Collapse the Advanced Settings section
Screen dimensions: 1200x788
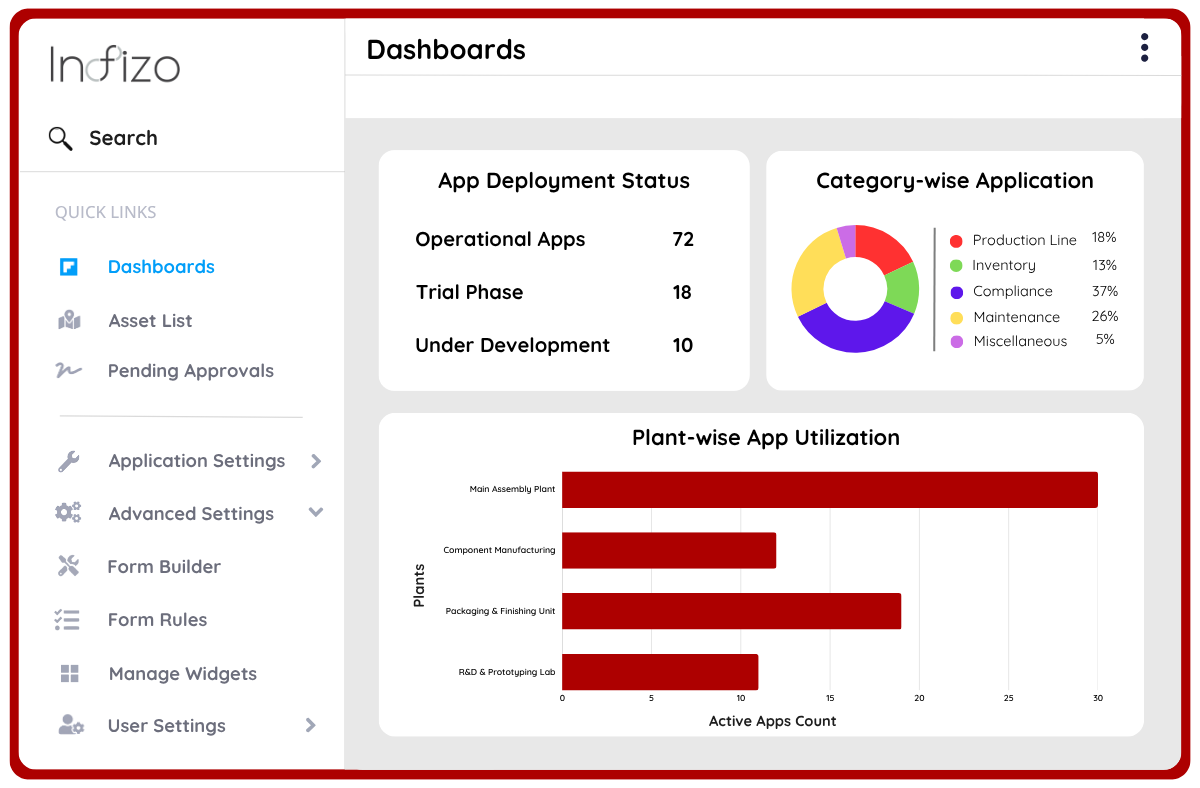click(x=316, y=513)
